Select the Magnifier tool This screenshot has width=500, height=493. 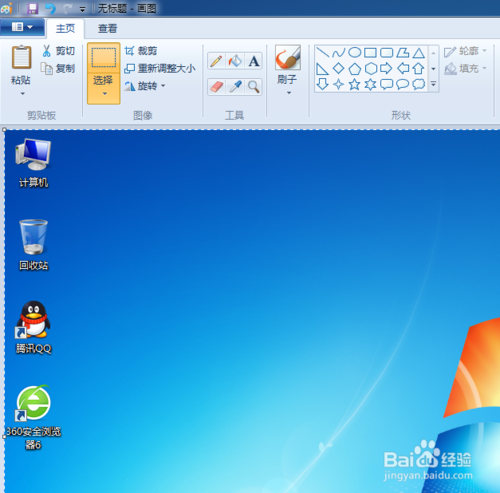254,87
